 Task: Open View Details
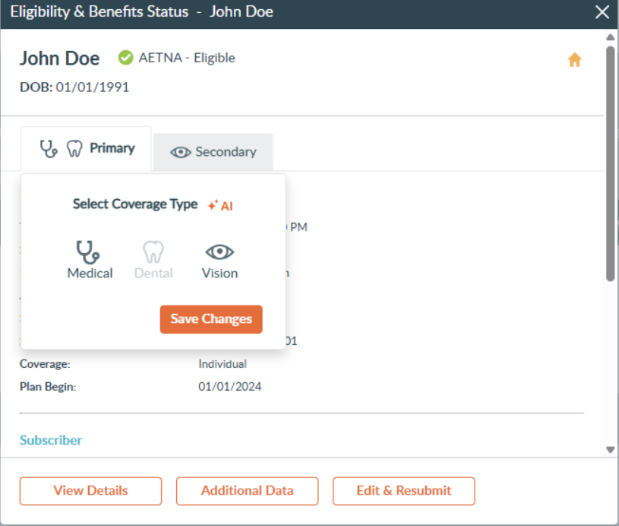[90, 491]
